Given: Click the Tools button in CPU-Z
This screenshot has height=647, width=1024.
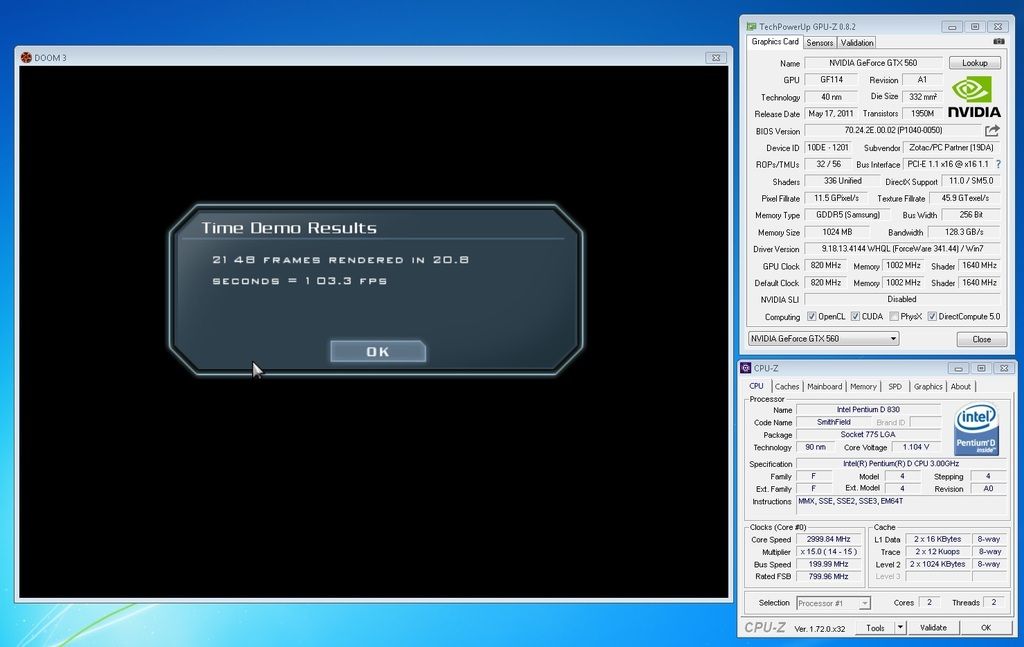Looking at the screenshot, I should coord(875,628).
